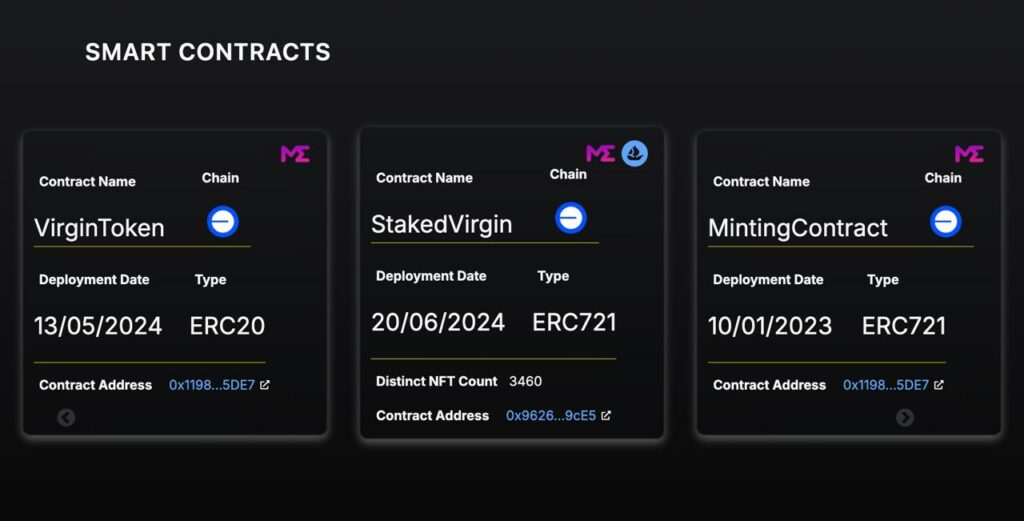This screenshot has width=1024, height=521.
Task: Open MintingContract address link 0x1198...5DE7
Action: click(886, 385)
